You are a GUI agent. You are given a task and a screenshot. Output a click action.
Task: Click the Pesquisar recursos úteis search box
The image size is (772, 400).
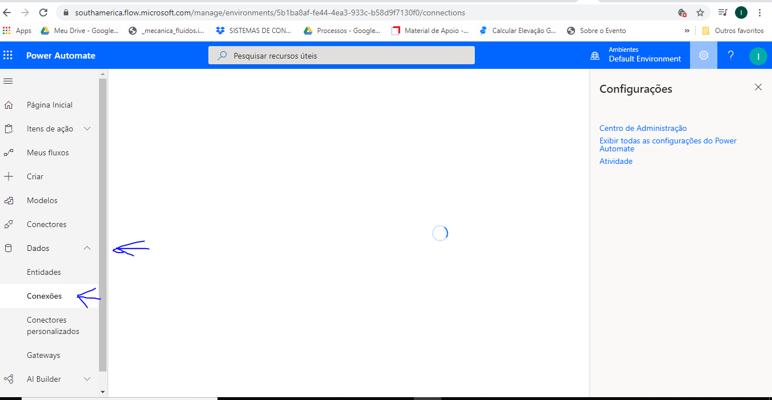342,56
